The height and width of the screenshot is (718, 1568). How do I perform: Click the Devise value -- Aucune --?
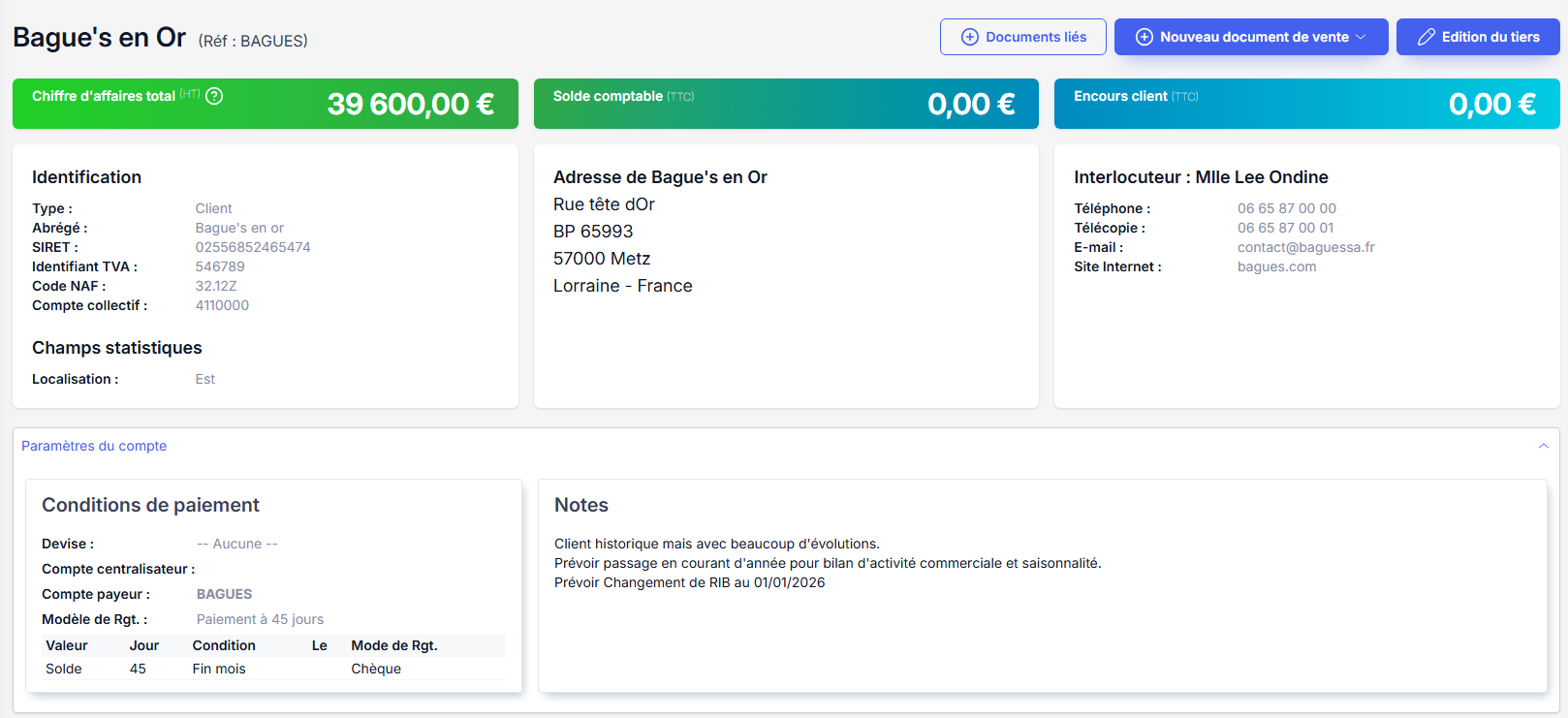click(x=237, y=544)
